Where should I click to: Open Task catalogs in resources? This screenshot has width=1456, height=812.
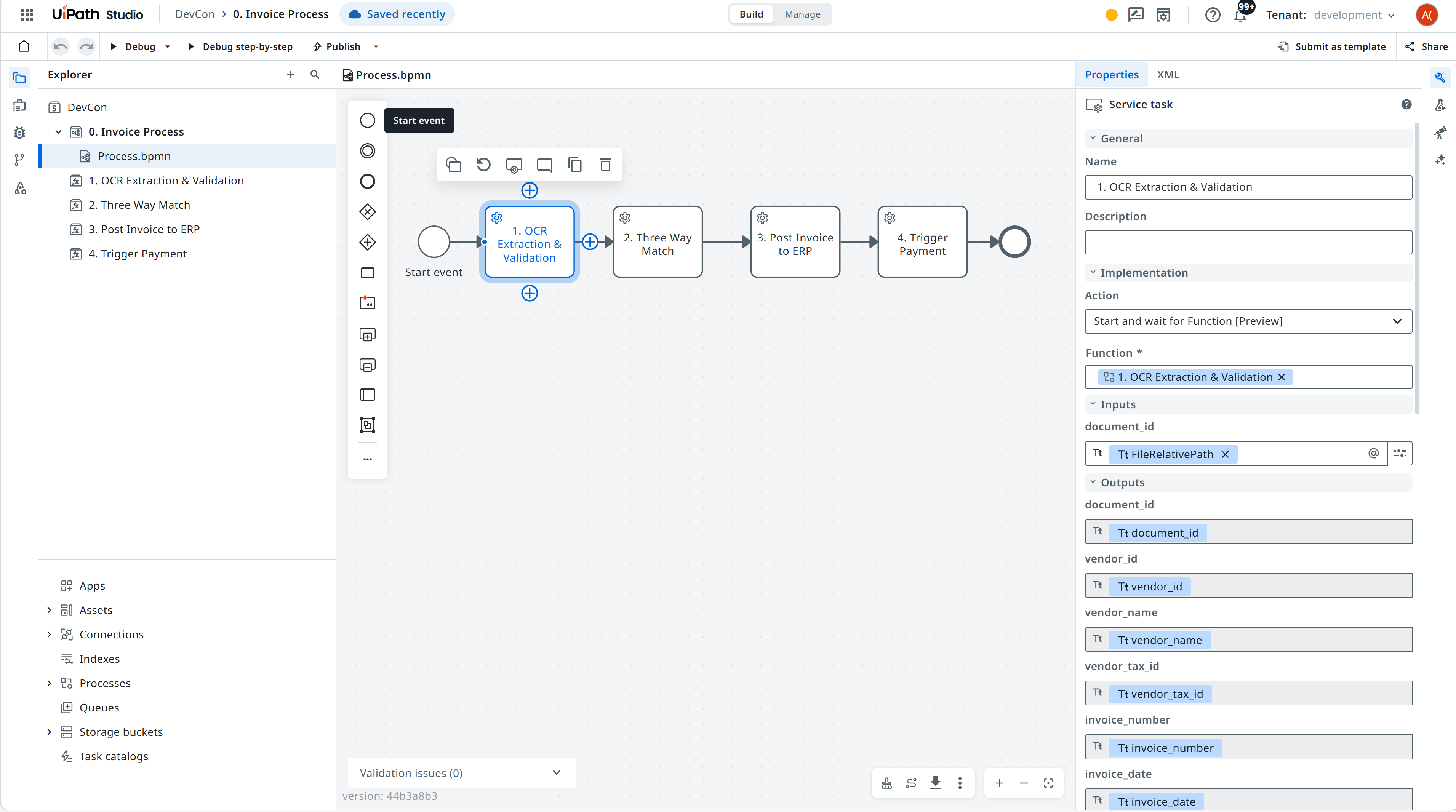[114, 756]
